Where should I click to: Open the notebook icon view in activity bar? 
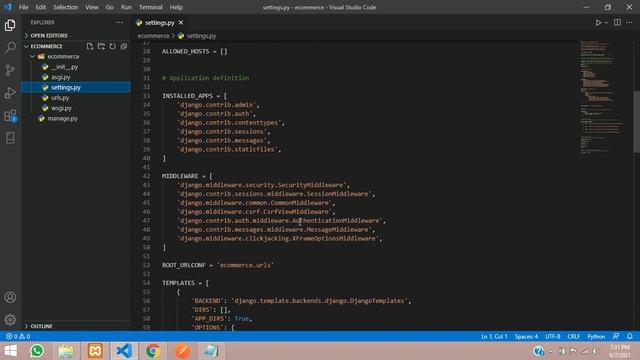click(x=10, y=138)
